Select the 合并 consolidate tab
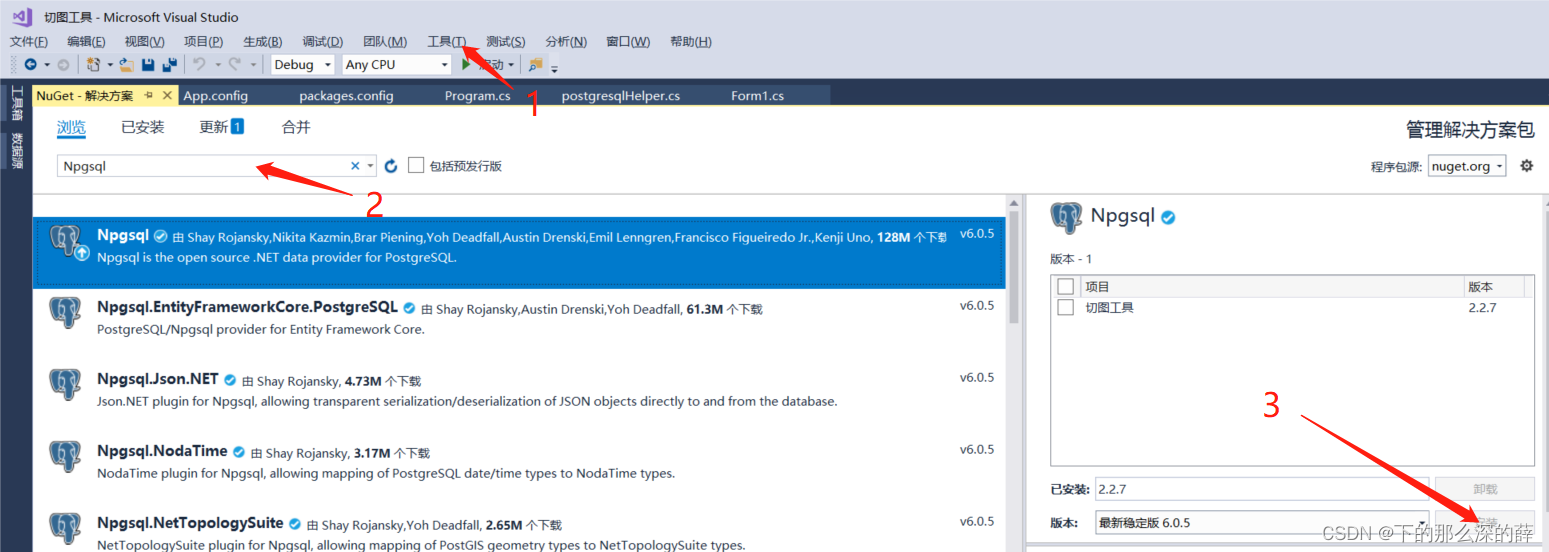This screenshot has width=1549, height=552. pyautogui.click(x=296, y=127)
